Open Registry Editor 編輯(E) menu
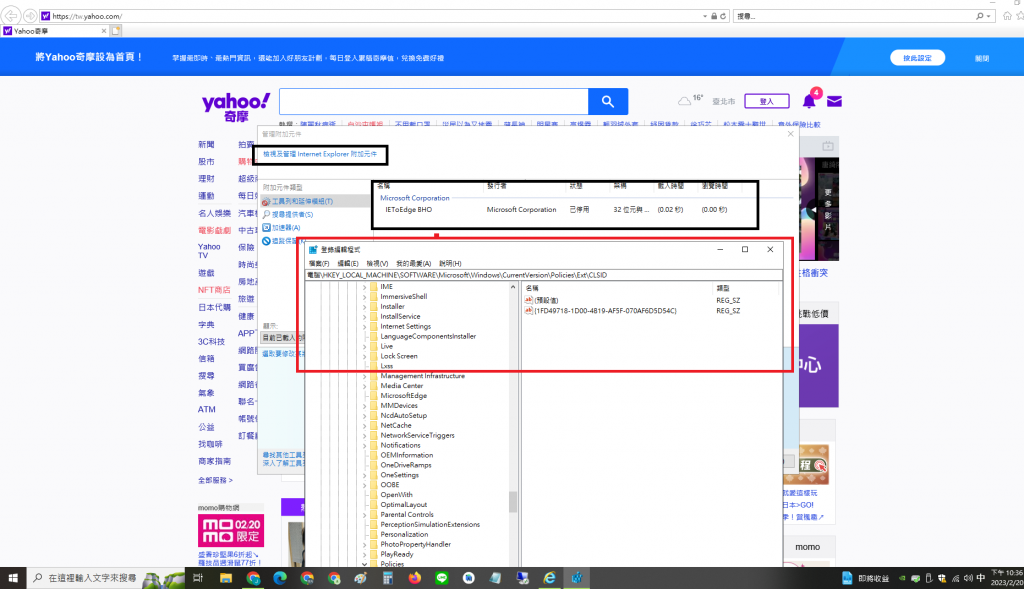This screenshot has height=589, width=1024. tap(347, 263)
